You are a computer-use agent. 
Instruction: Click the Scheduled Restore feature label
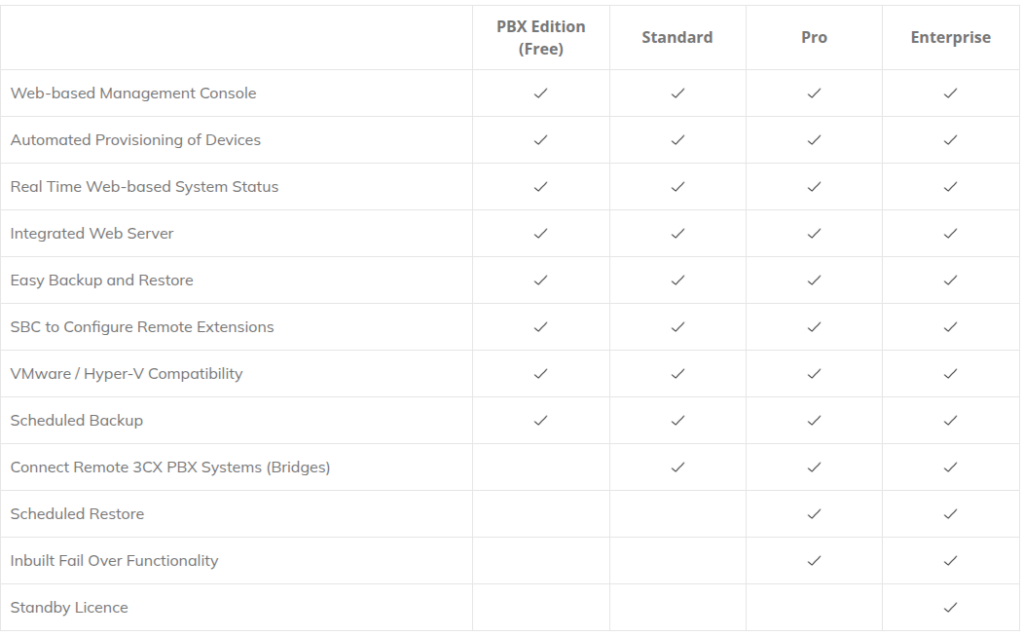click(x=77, y=514)
